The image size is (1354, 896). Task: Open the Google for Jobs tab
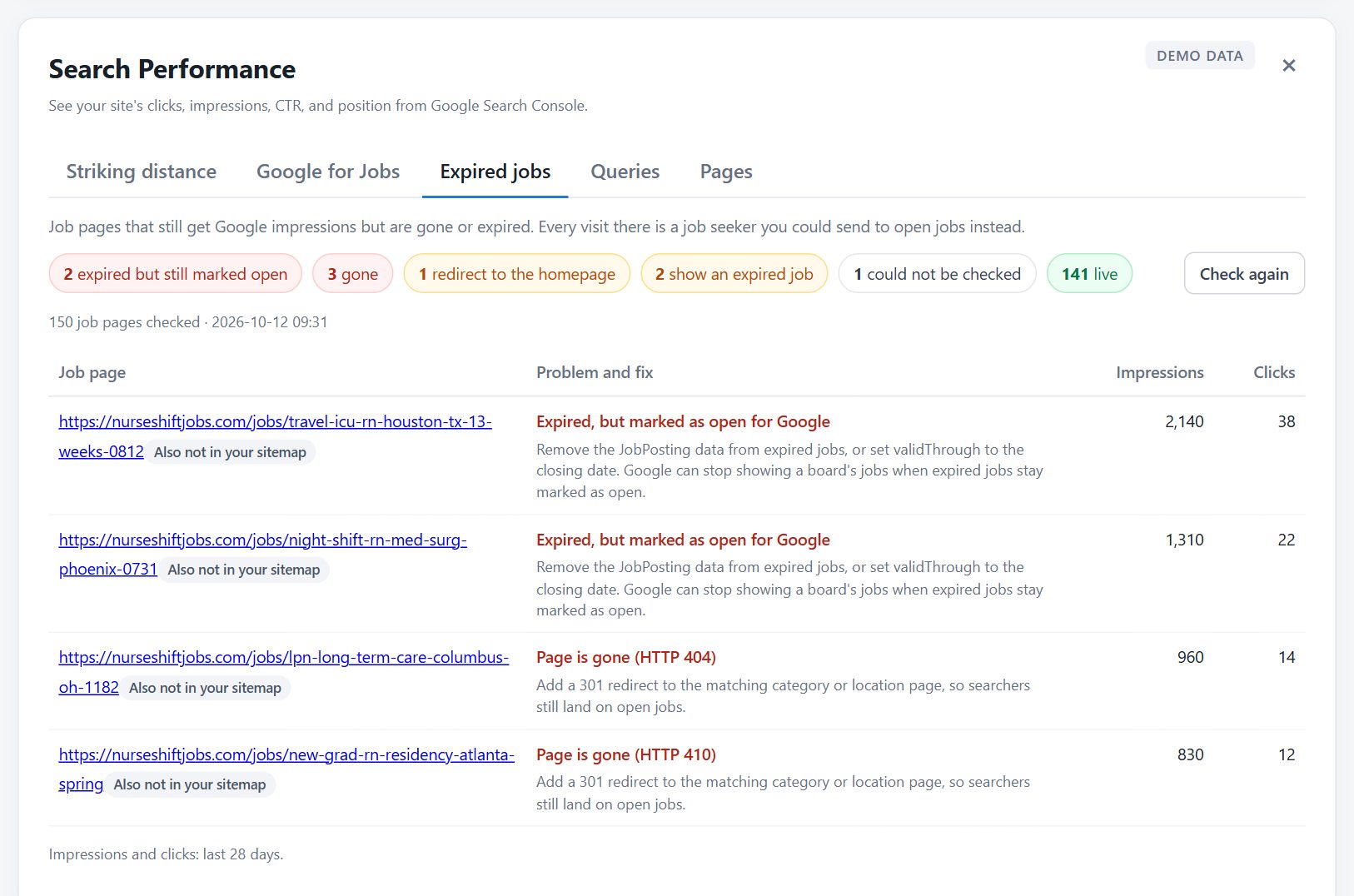coord(328,172)
